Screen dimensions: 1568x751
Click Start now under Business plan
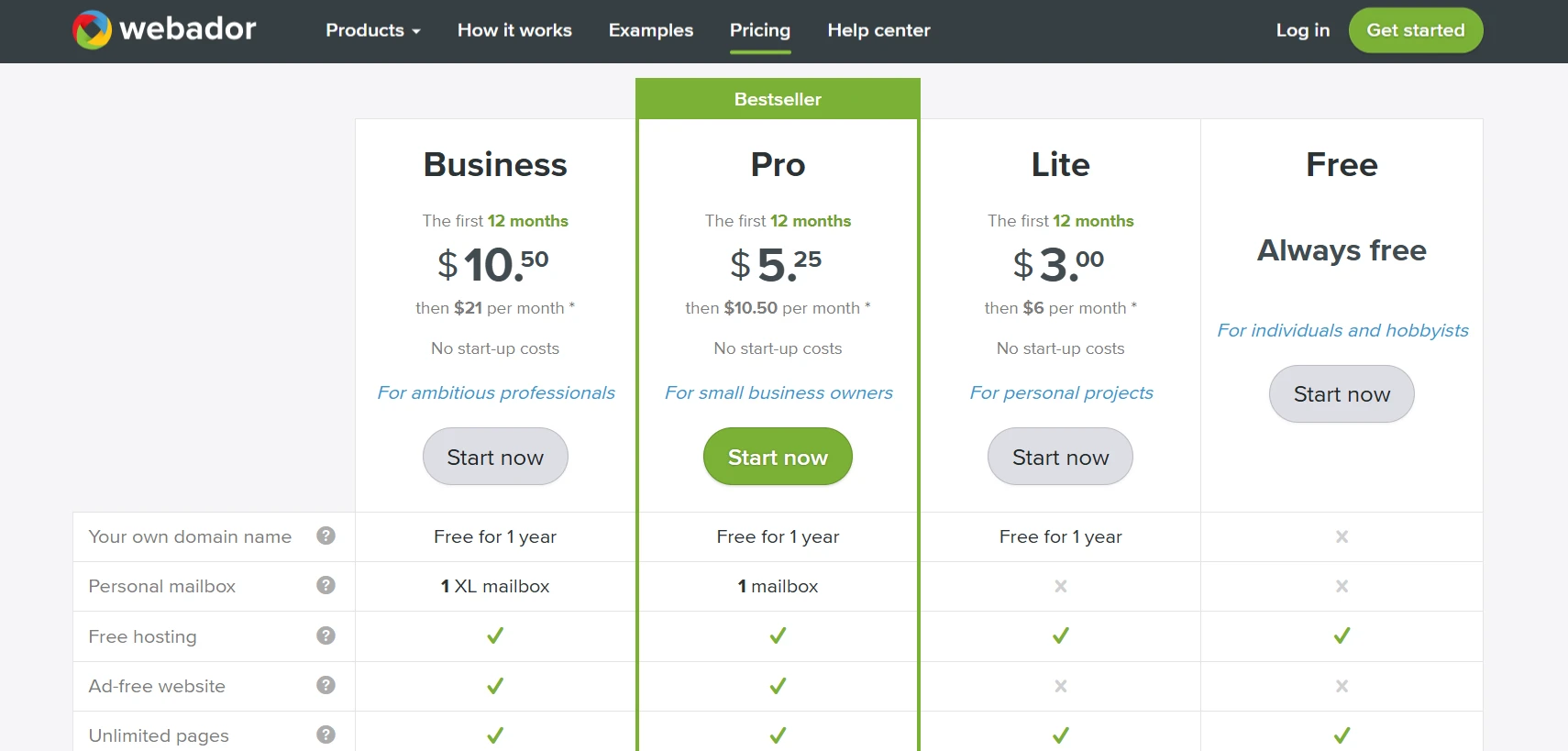tap(494, 456)
